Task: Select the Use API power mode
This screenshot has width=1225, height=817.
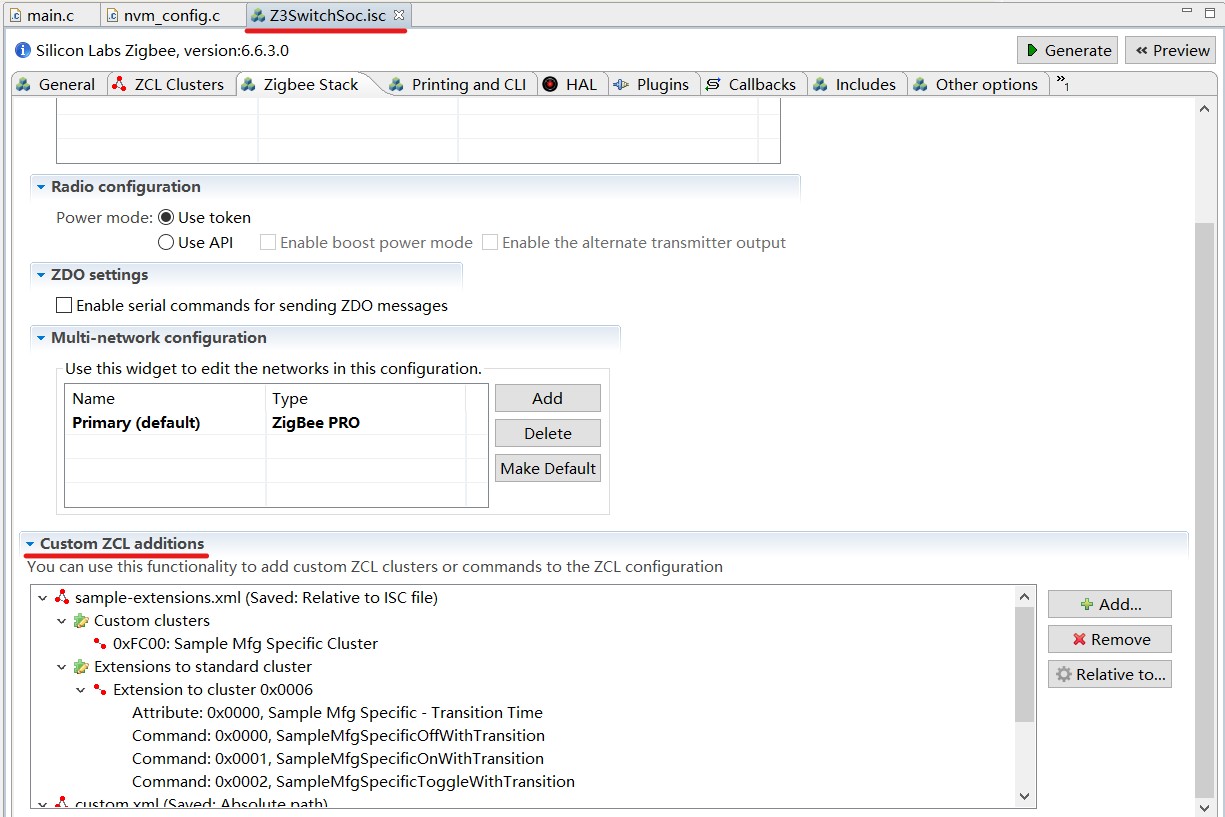Action: pyautogui.click(x=166, y=242)
